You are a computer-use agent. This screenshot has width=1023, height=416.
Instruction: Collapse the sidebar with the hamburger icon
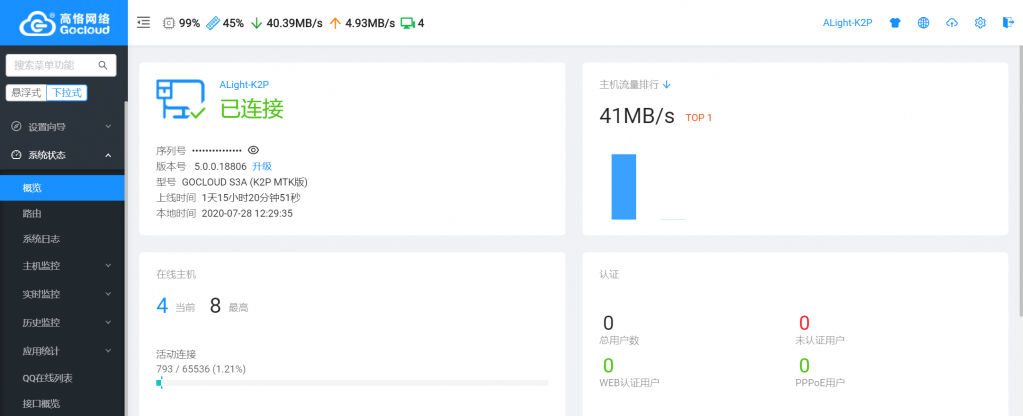click(x=144, y=22)
